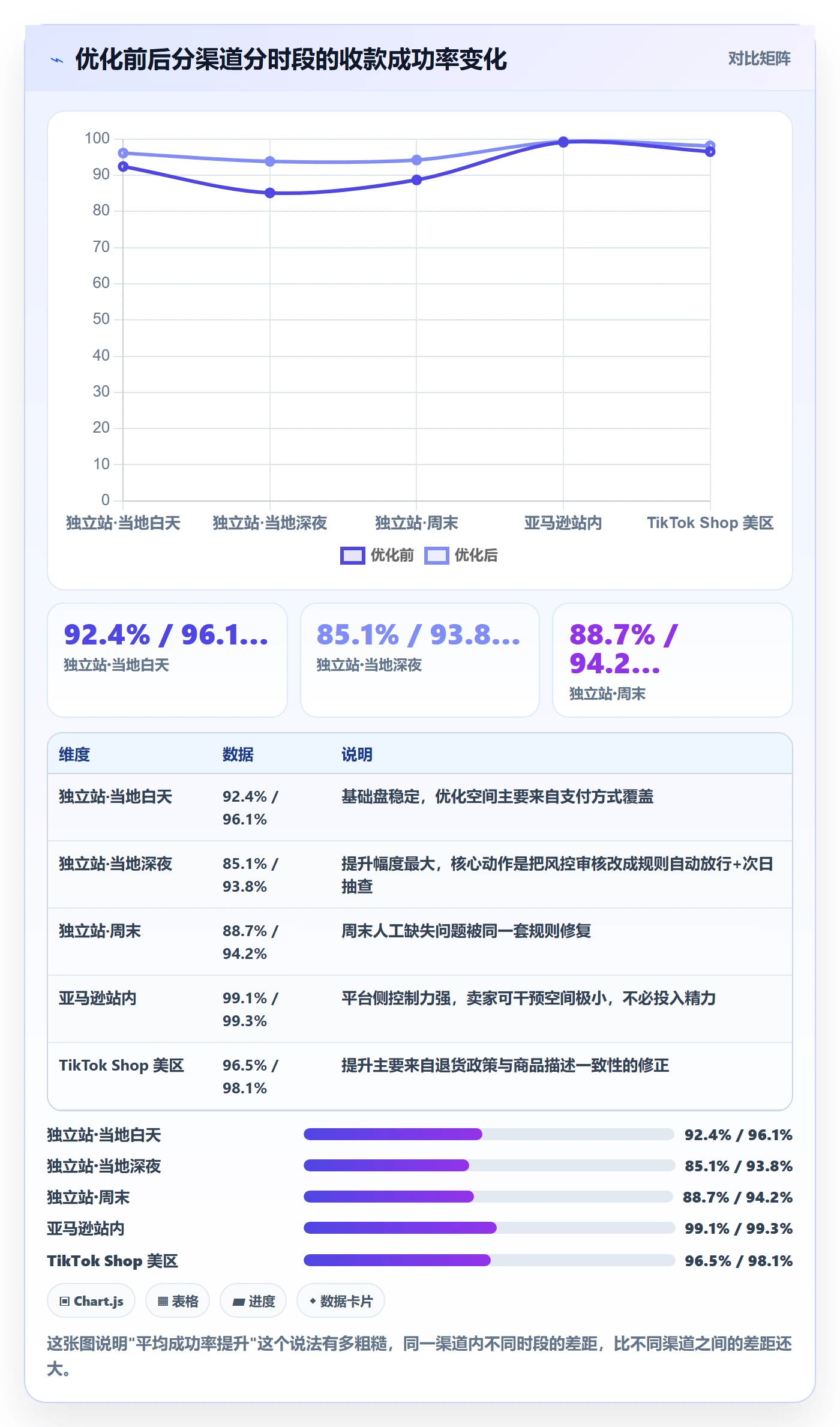Image resolution: width=840 pixels, height=1427 pixels.
Task: Open the 88.7% / 94.2… stat card
Action: (x=672, y=659)
